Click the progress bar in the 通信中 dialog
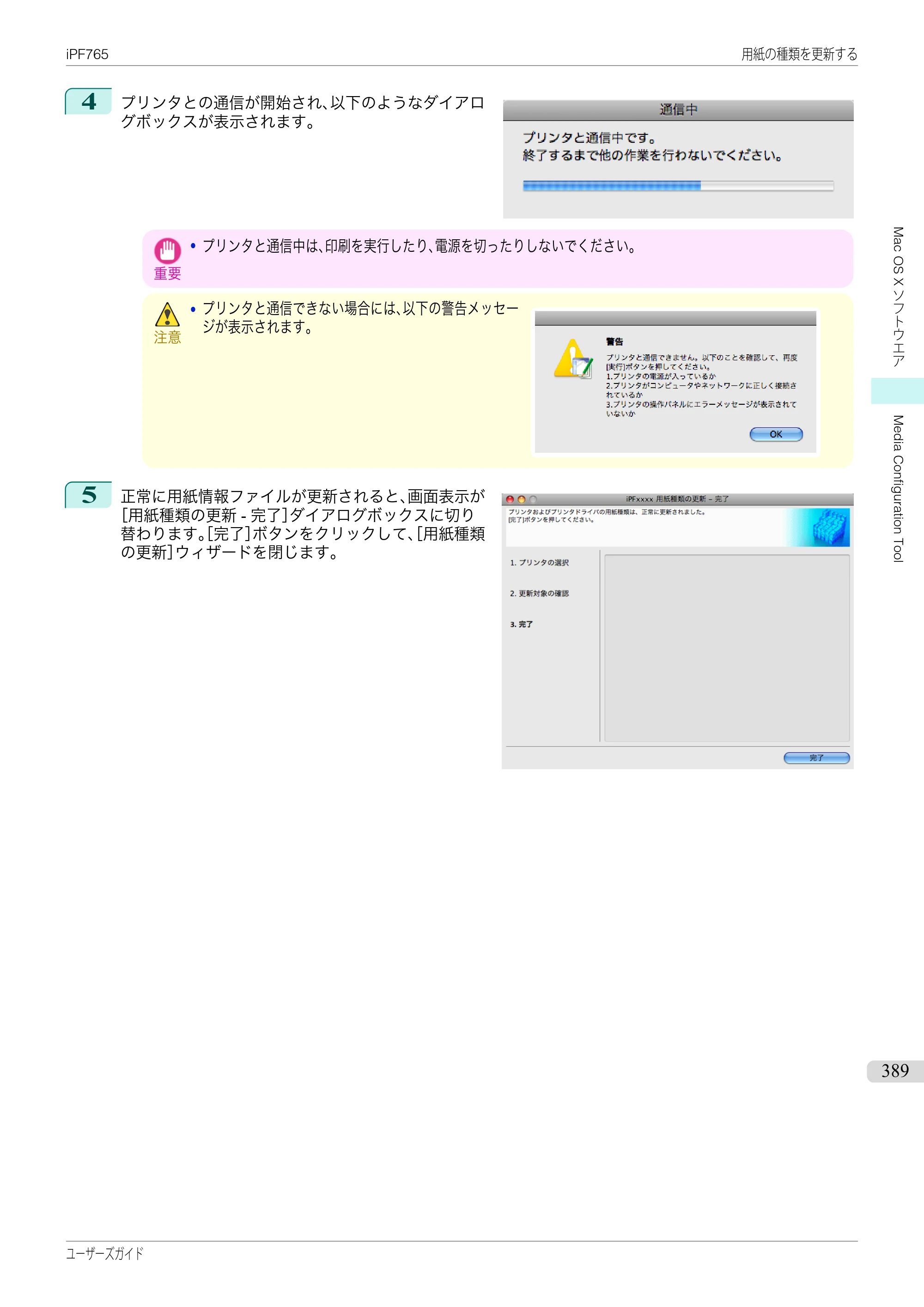 tap(678, 186)
